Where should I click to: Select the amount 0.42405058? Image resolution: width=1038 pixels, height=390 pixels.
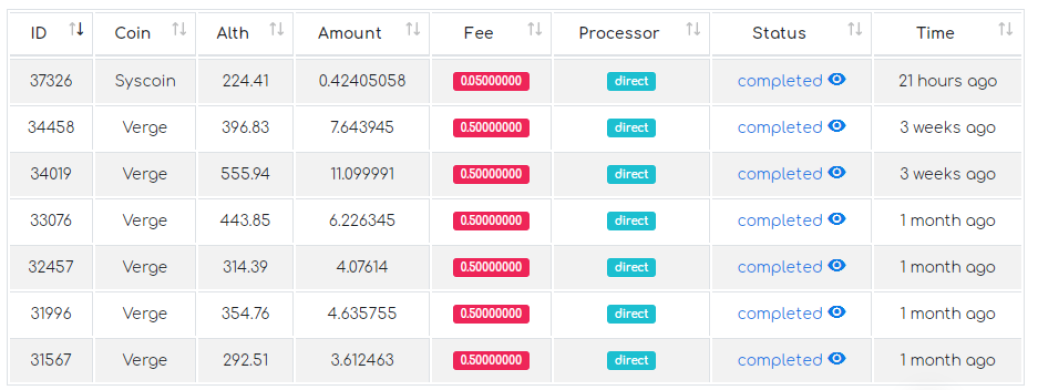(362, 81)
